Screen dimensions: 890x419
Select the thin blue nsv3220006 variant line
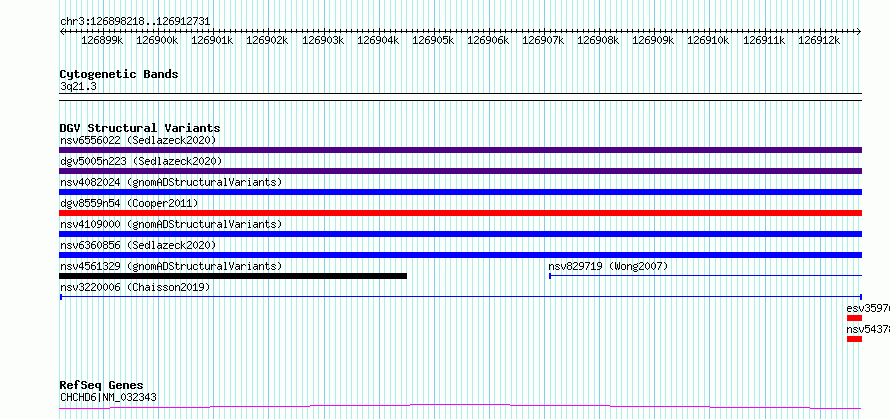coord(460,297)
